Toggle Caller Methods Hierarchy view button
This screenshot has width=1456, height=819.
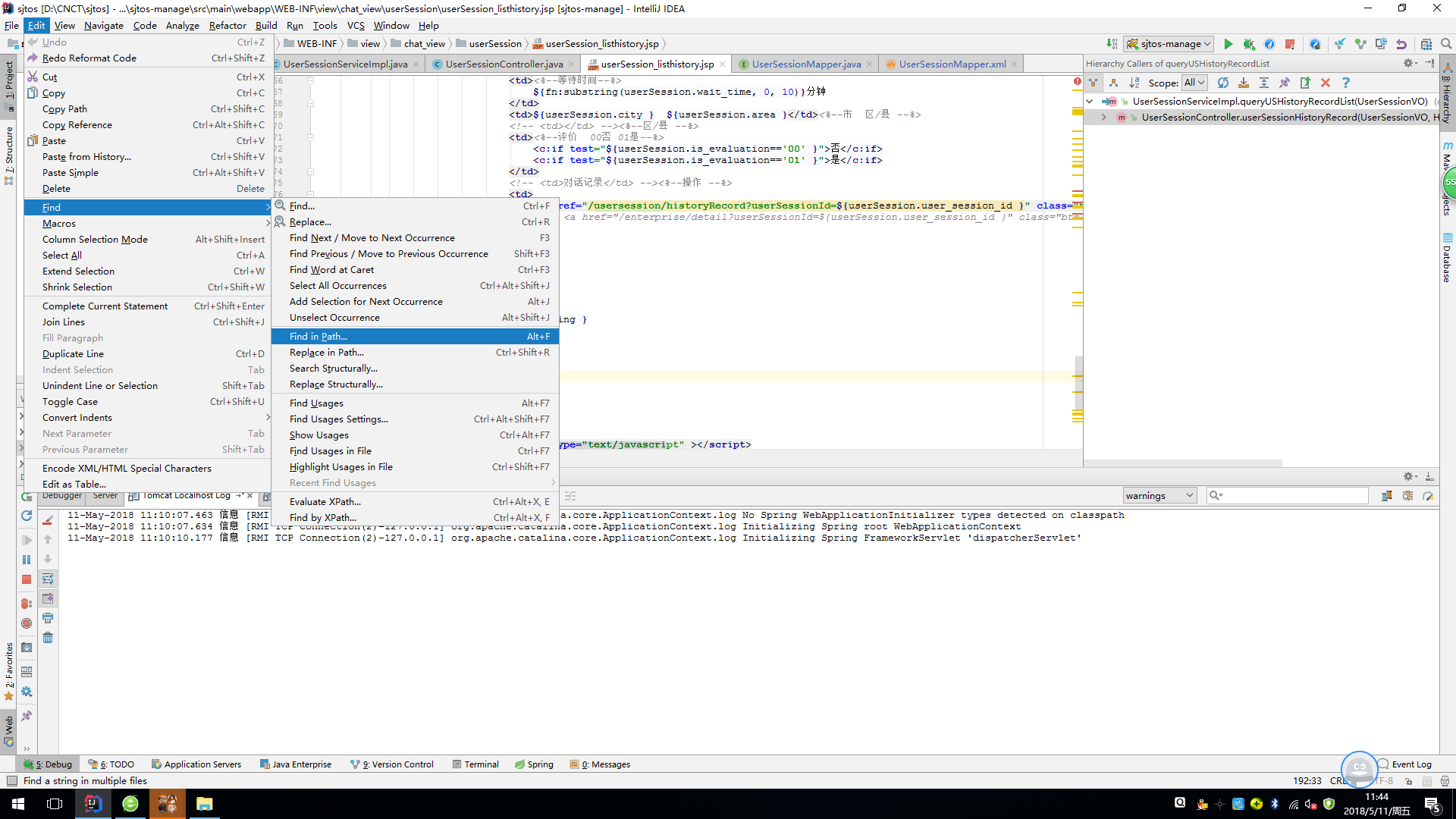pyautogui.click(x=1094, y=83)
